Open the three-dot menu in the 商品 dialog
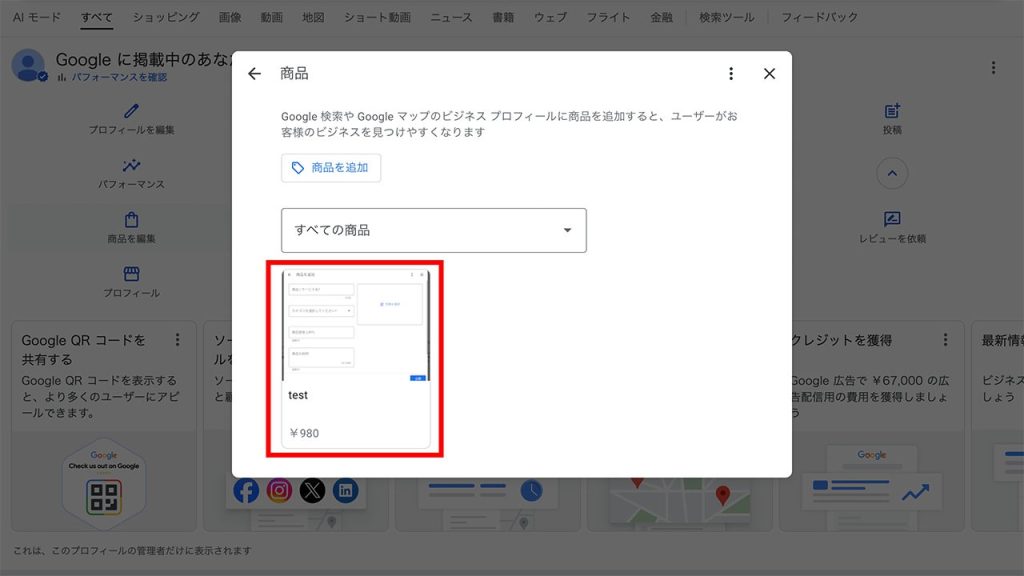The image size is (1024, 576). tap(731, 73)
